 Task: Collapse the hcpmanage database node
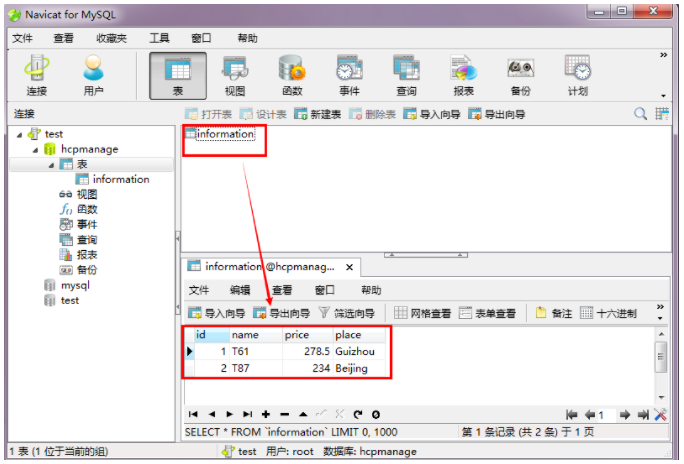tap(35, 150)
